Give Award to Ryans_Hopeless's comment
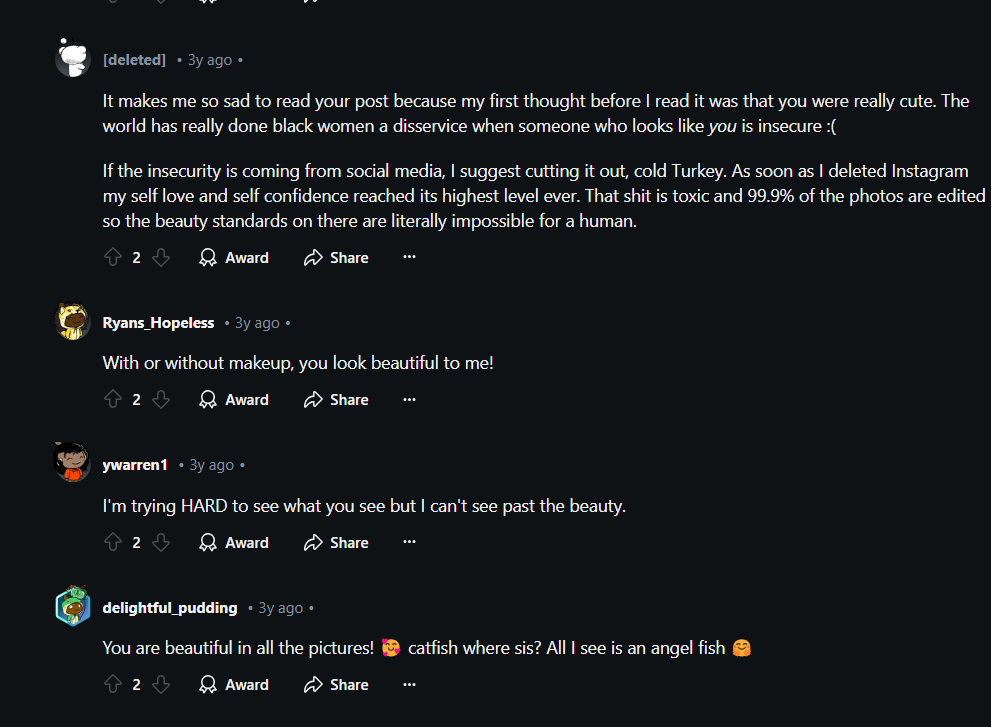Viewport: 991px width, 727px height. pyautogui.click(x=234, y=400)
